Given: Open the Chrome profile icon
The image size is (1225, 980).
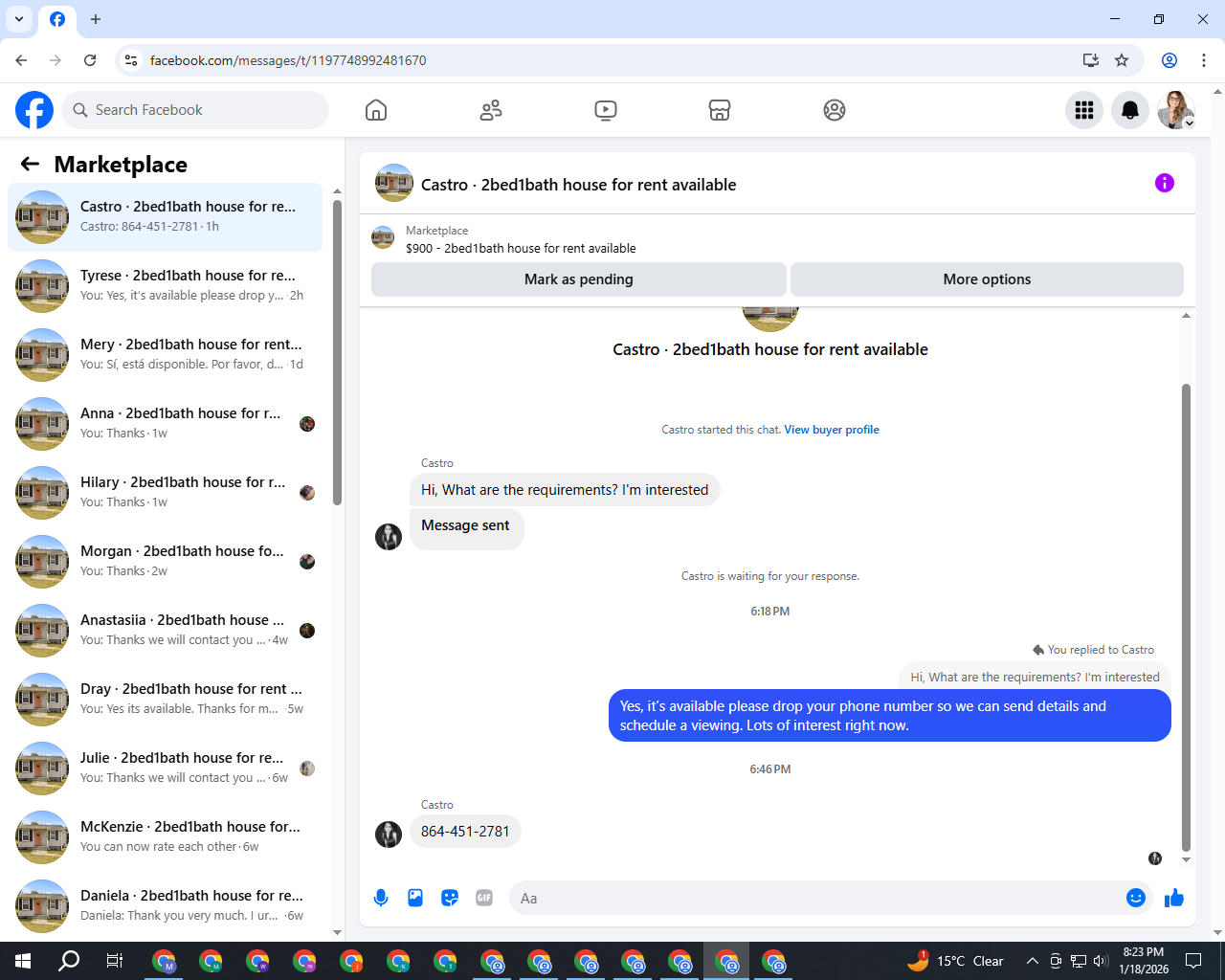Looking at the screenshot, I should click(x=1169, y=60).
